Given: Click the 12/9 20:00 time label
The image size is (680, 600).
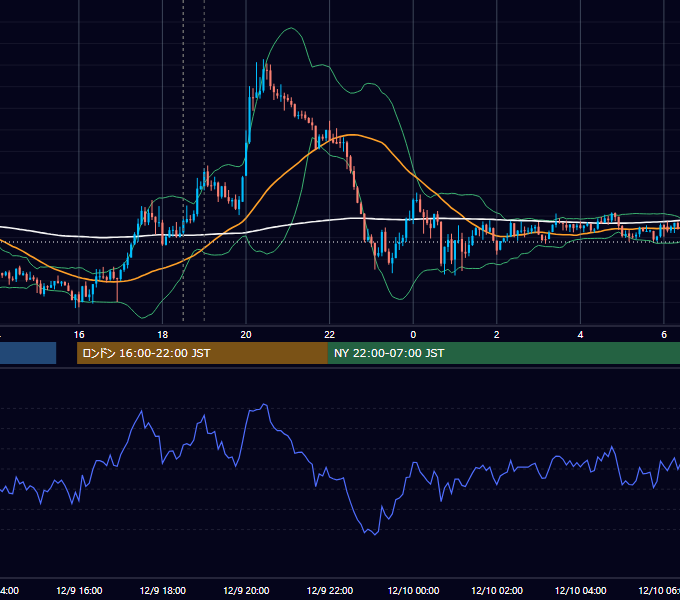Looking at the screenshot, I should [246, 590].
